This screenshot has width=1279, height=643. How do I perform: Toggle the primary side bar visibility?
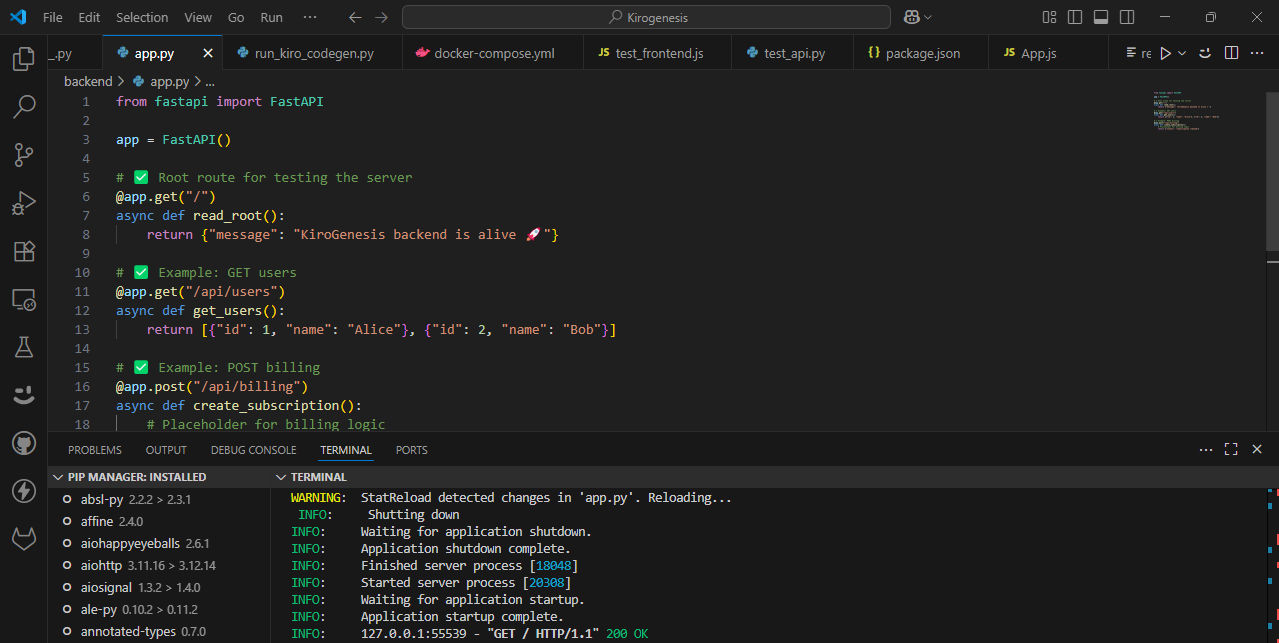point(1075,17)
